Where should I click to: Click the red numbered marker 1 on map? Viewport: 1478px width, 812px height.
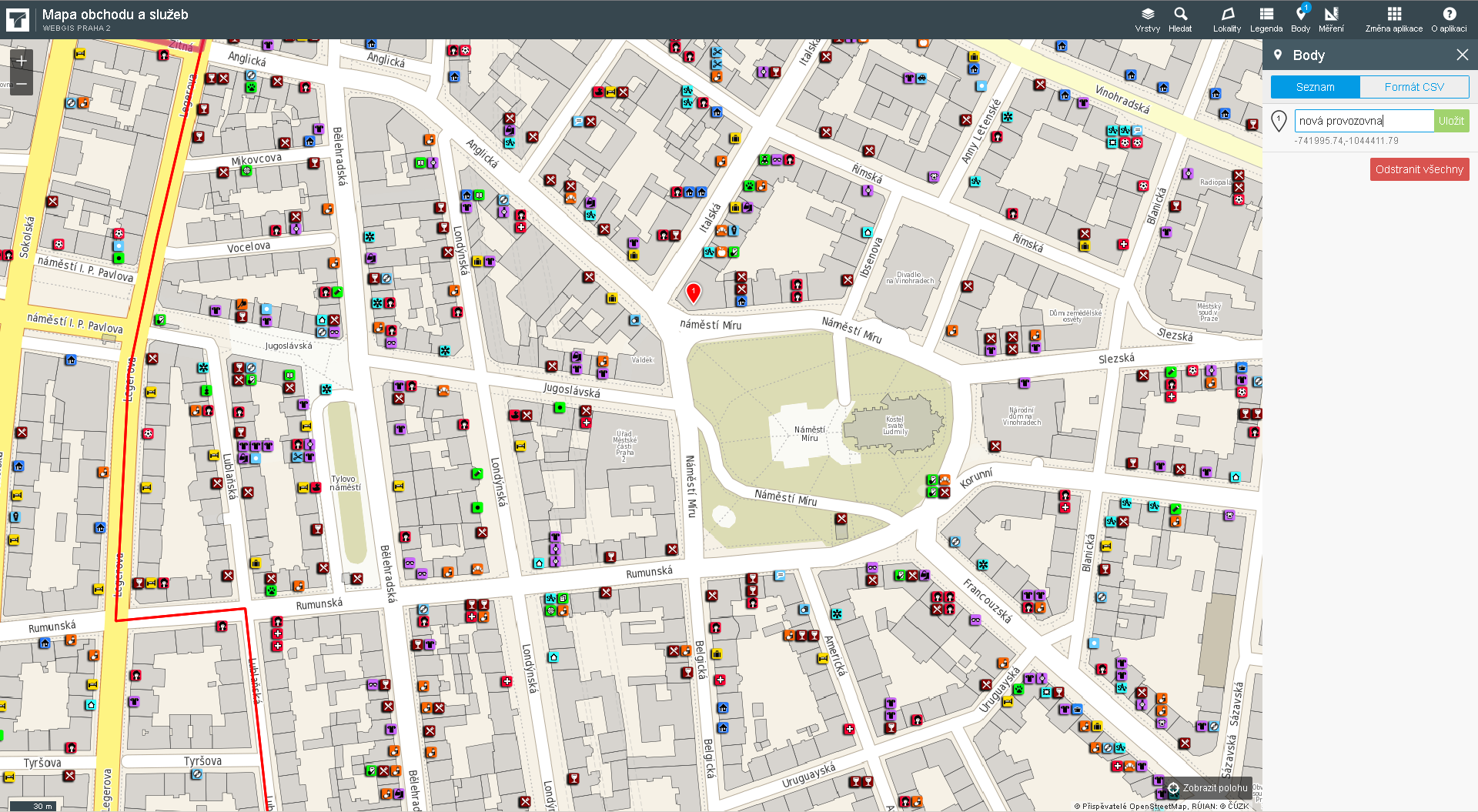pyautogui.click(x=693, y=292)
